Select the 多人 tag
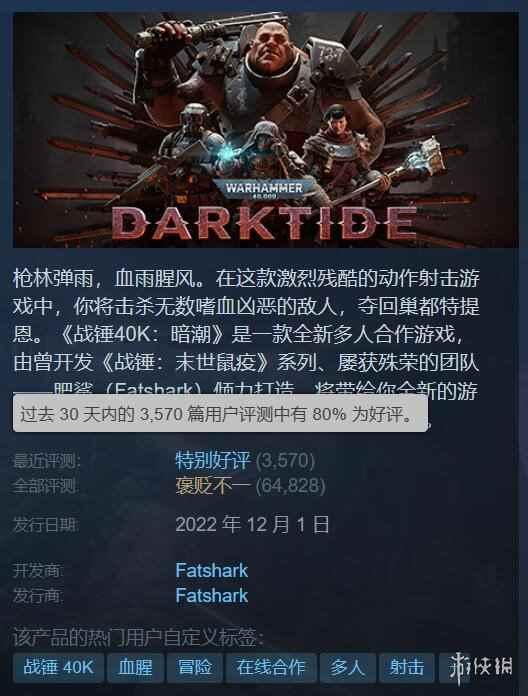 (x=347, y=667)
